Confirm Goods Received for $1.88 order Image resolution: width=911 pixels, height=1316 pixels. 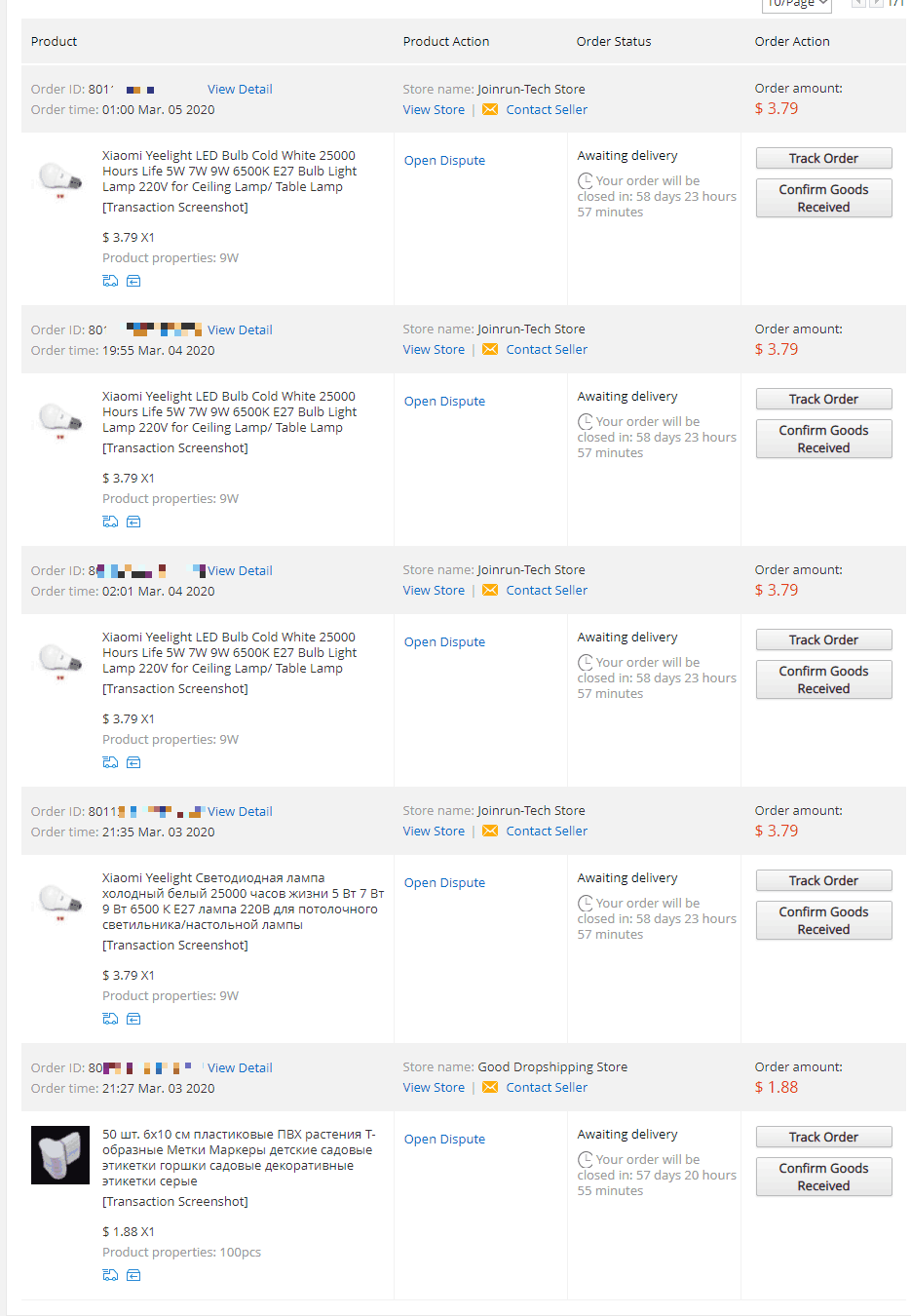tap(823, 1177)
